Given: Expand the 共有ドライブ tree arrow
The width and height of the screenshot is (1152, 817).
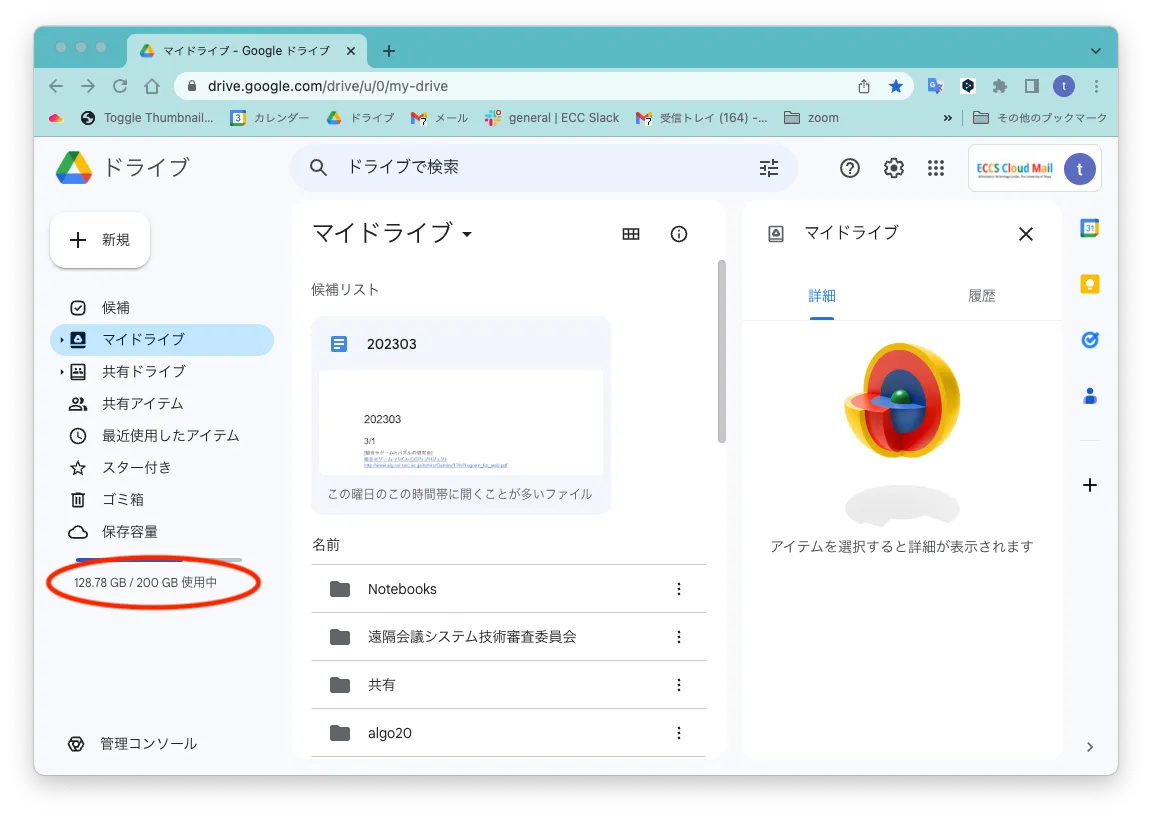Looking at the screenshot, I should pyautogui.click(x=61, y=372).
